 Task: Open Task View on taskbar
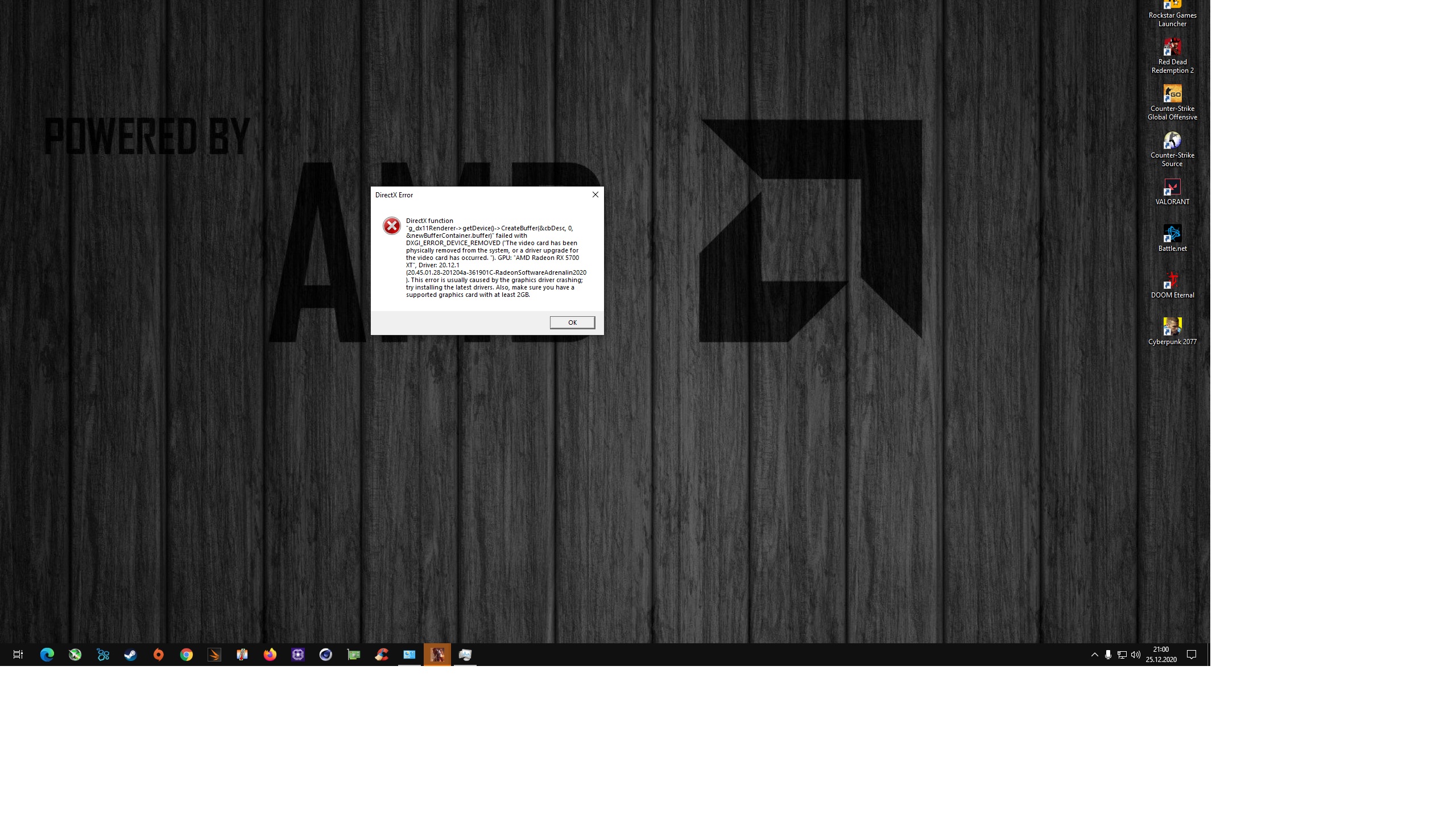point(18,655)
